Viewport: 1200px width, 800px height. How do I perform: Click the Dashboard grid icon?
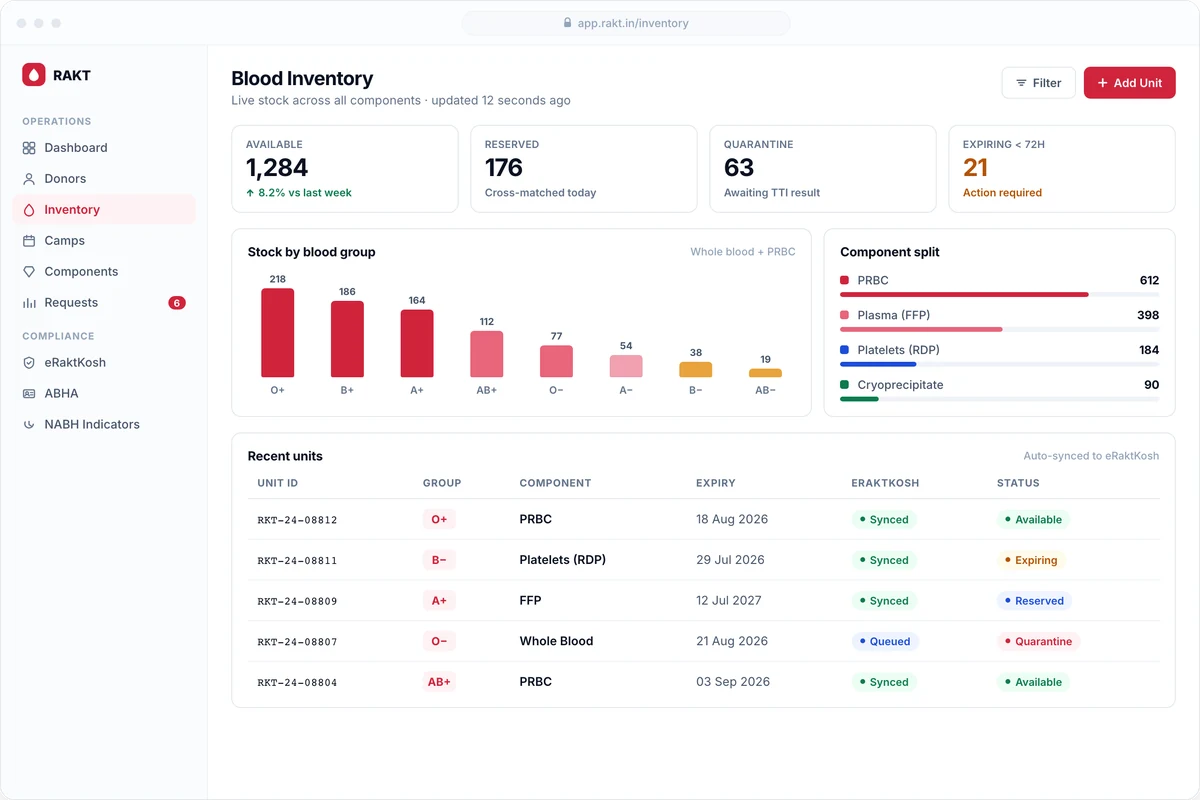[x=29, y=148]
